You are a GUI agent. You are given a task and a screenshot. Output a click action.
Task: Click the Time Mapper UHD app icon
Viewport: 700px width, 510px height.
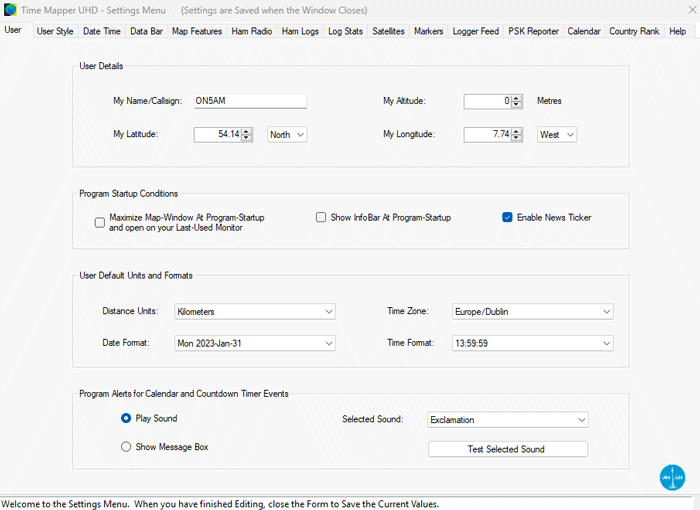point(10,9)
